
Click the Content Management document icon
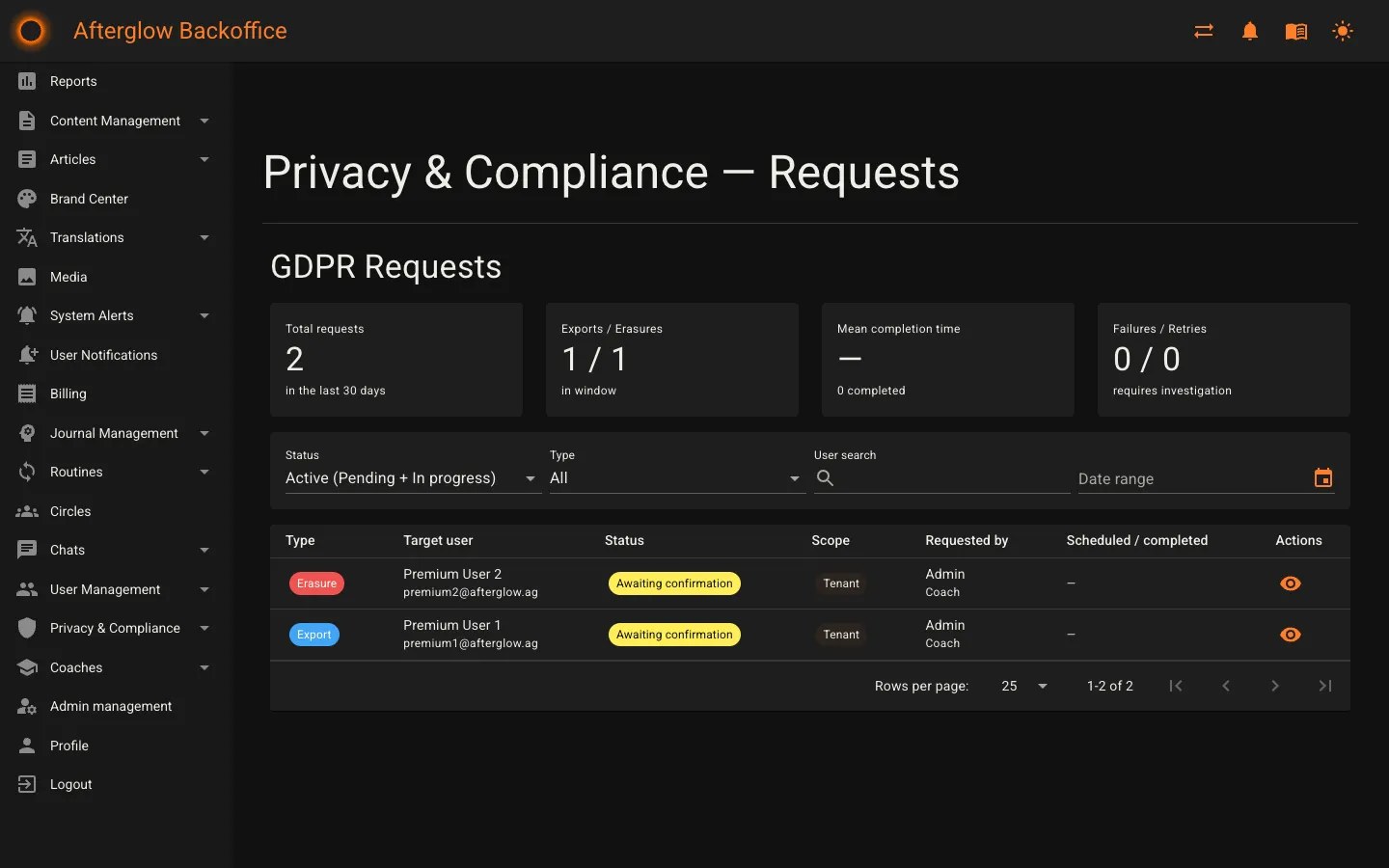coord(27,121)
